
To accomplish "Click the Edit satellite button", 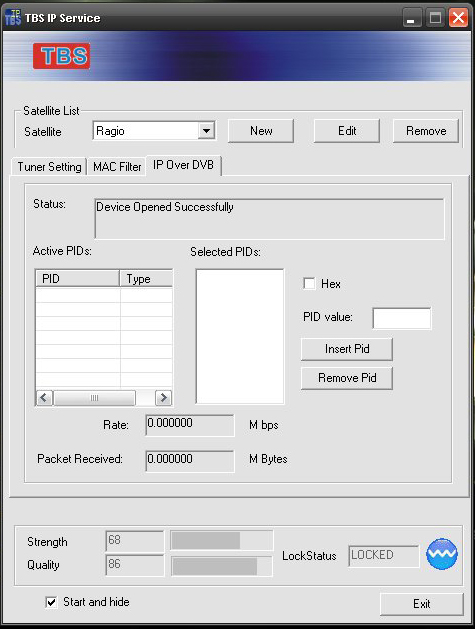I will click(x=347, y=131).
